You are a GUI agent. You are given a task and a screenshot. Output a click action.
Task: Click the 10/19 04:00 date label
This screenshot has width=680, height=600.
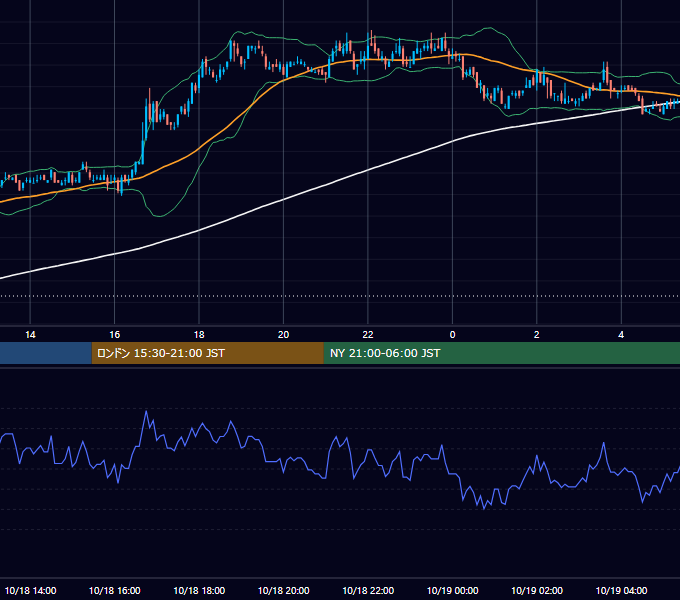[x=621, y=591]
